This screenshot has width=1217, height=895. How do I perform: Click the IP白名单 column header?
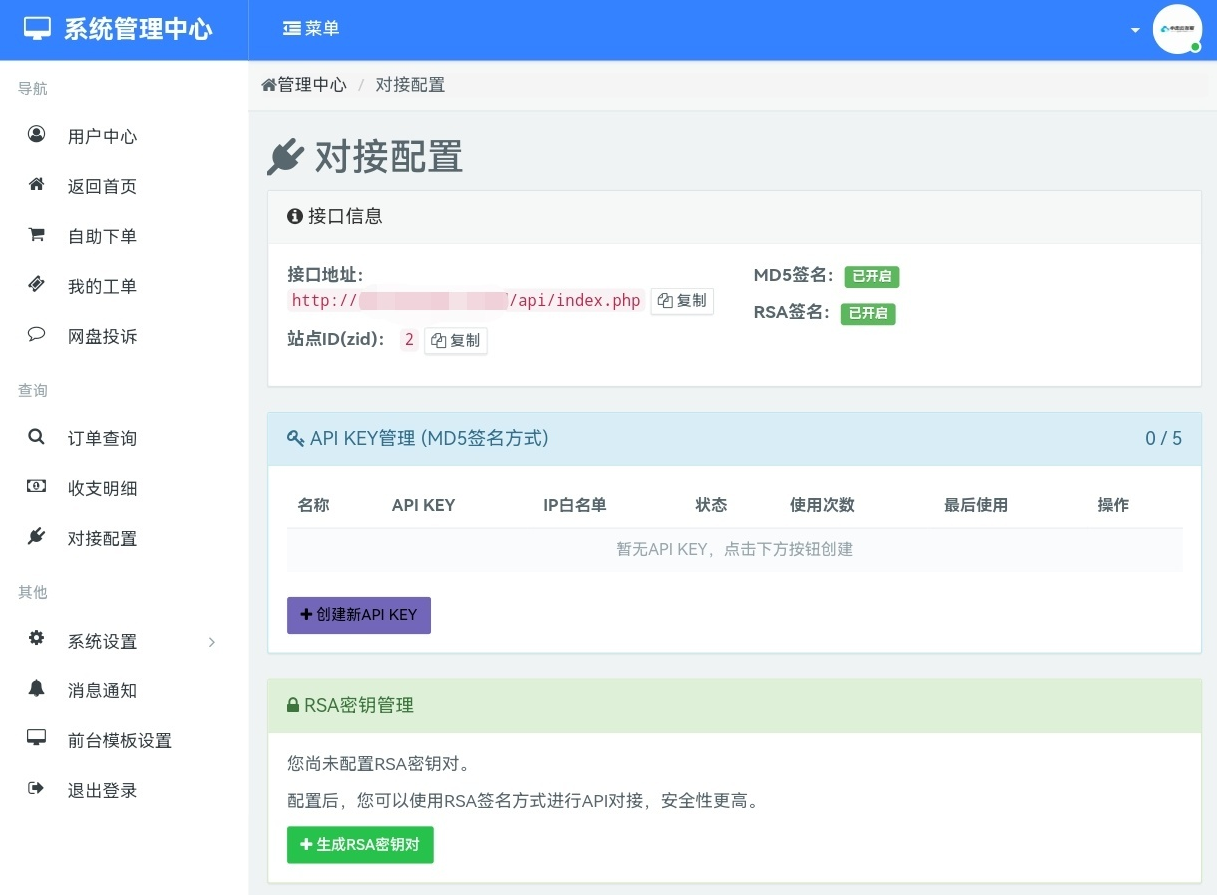pyautogui.click(x=575, y=505)
